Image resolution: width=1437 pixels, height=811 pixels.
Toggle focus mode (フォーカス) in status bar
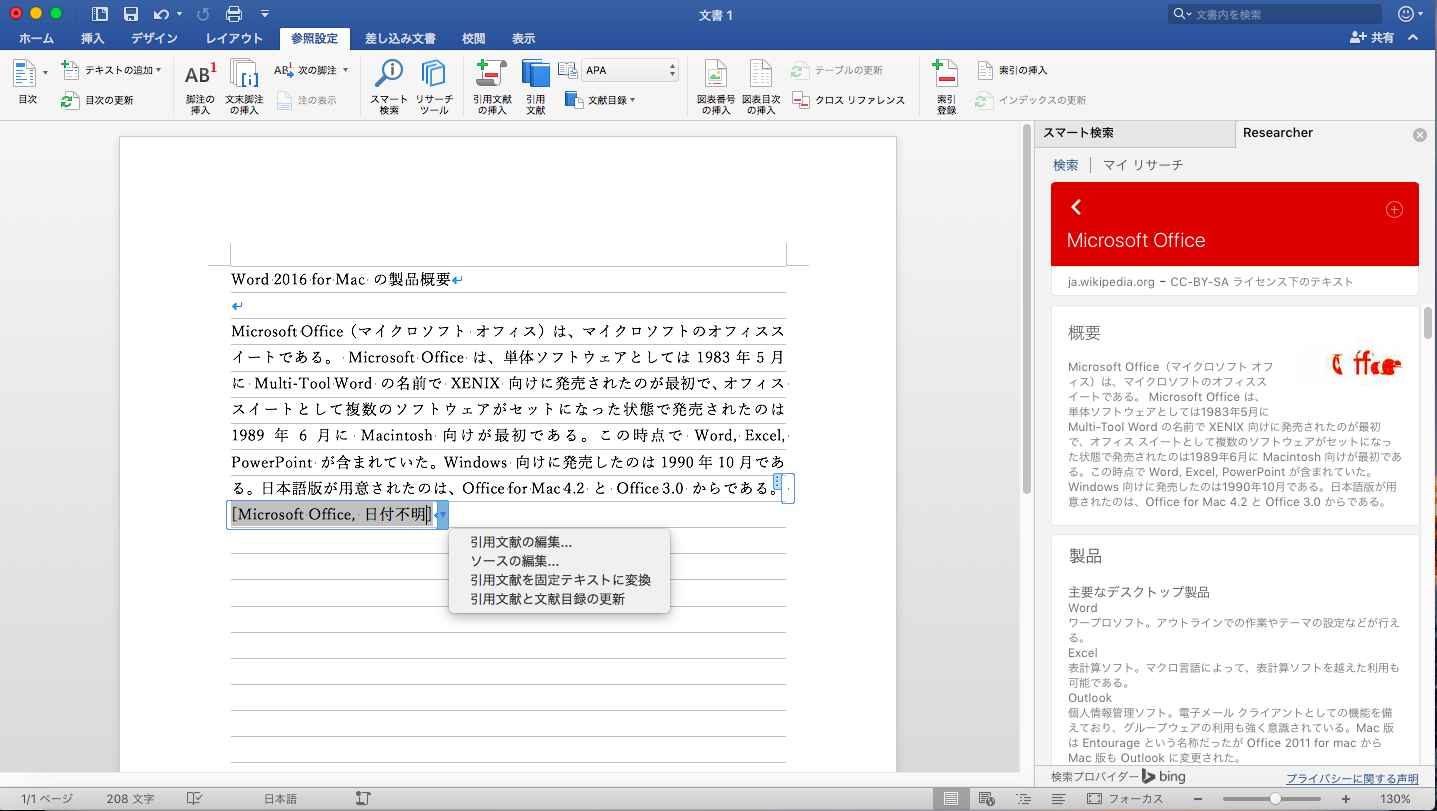tap(1125, 799)
